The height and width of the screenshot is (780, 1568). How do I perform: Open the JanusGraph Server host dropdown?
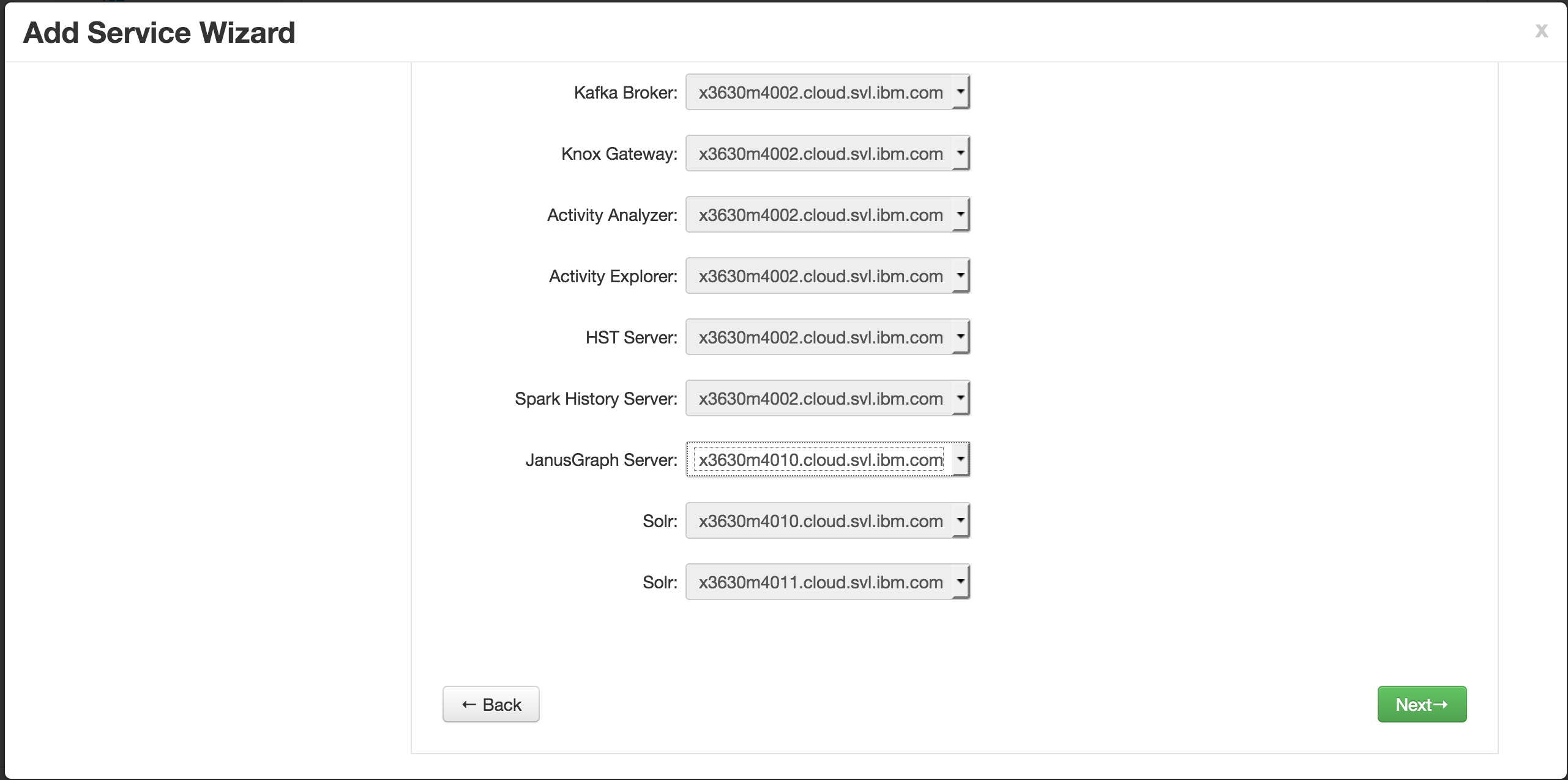827,459
